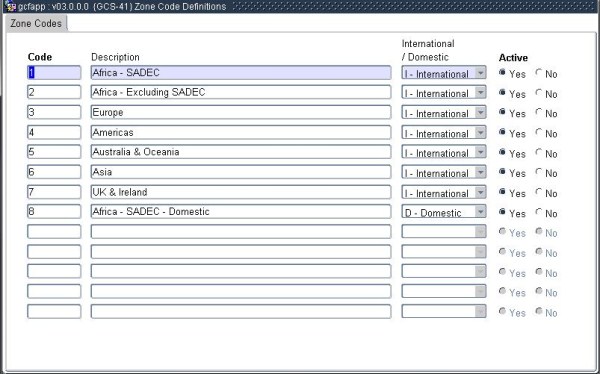
Task: Set Active to Yes for Africa - SADEC - Domestic
Action: [502, 212]
